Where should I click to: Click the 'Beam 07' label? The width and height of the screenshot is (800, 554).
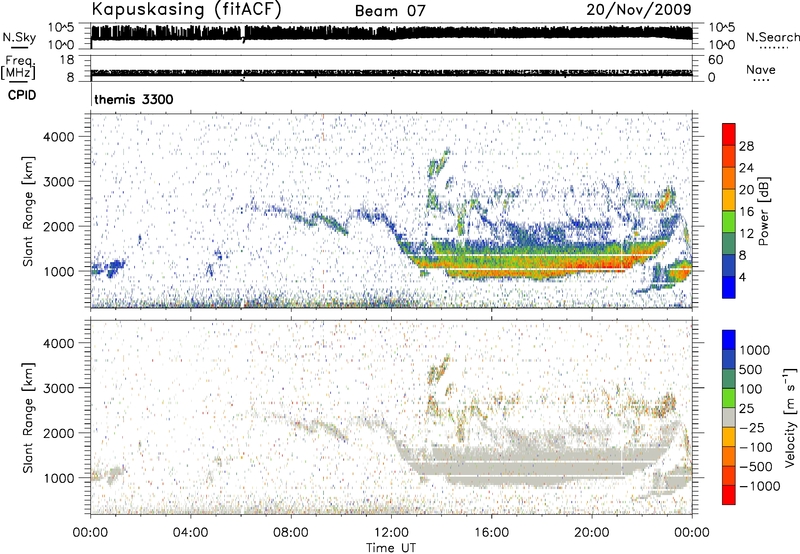pyautogui.click(x=390, y=10)
